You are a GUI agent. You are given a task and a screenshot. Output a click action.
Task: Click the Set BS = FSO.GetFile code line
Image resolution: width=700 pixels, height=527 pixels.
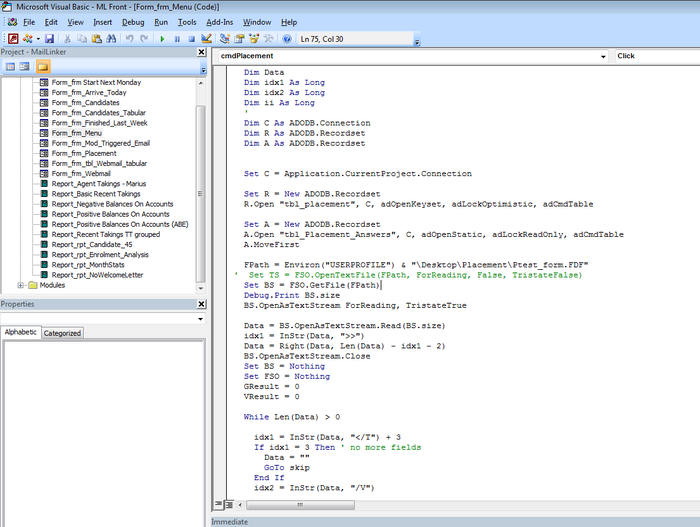(312, 285)
